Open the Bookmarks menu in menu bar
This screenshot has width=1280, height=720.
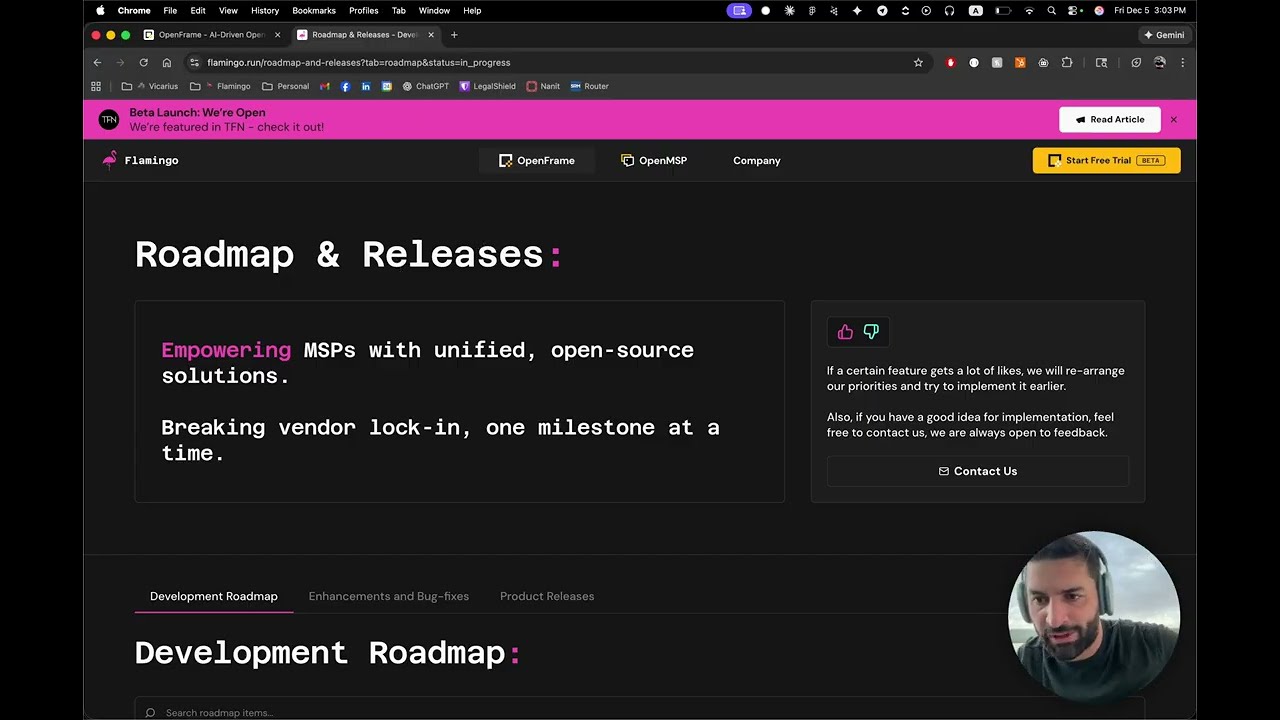pos(314,10)
